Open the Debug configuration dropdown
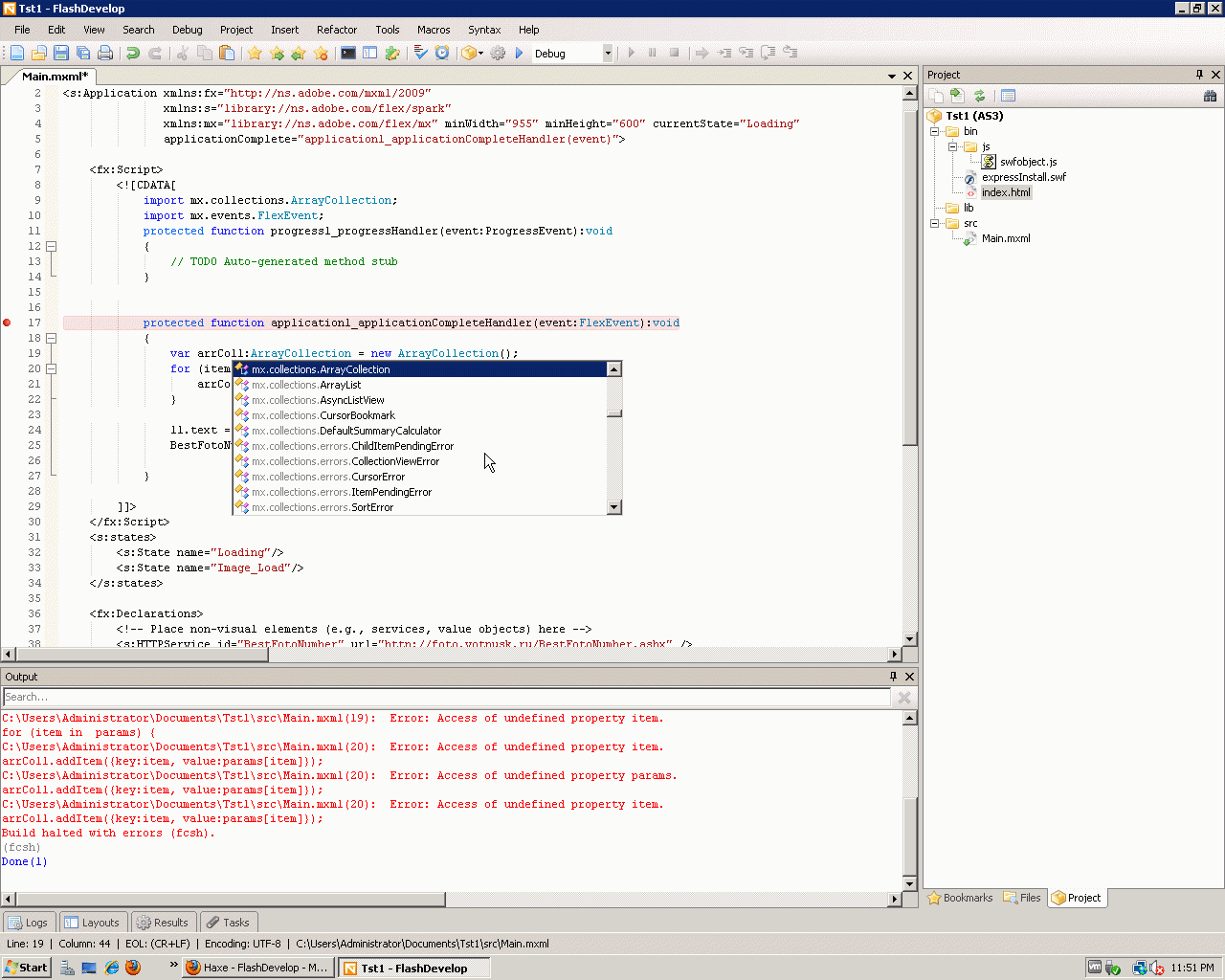Image resolution: width=1225 pixels, height=980 pixels. [x=607, y=54]
